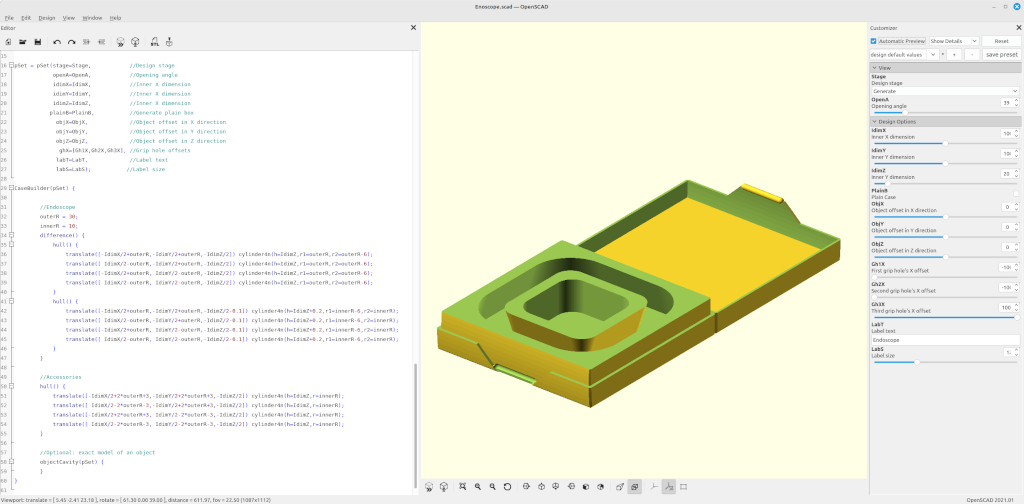Switch to Front view cube icon

point(586,486)
